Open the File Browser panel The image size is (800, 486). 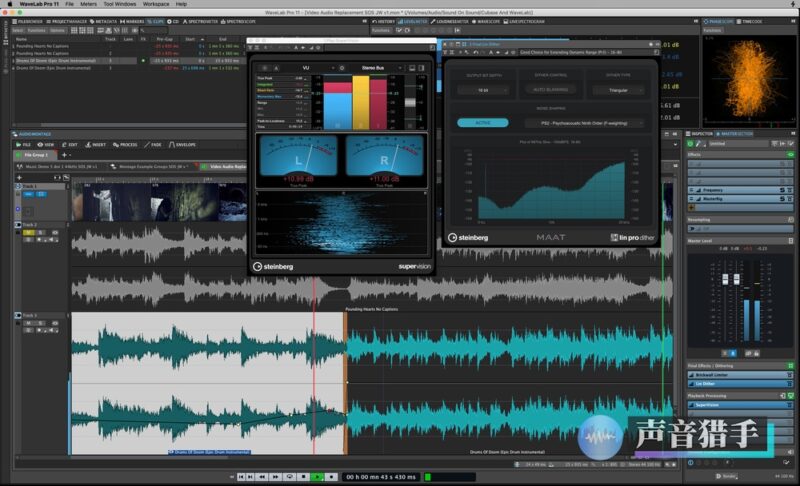point(28,21)
